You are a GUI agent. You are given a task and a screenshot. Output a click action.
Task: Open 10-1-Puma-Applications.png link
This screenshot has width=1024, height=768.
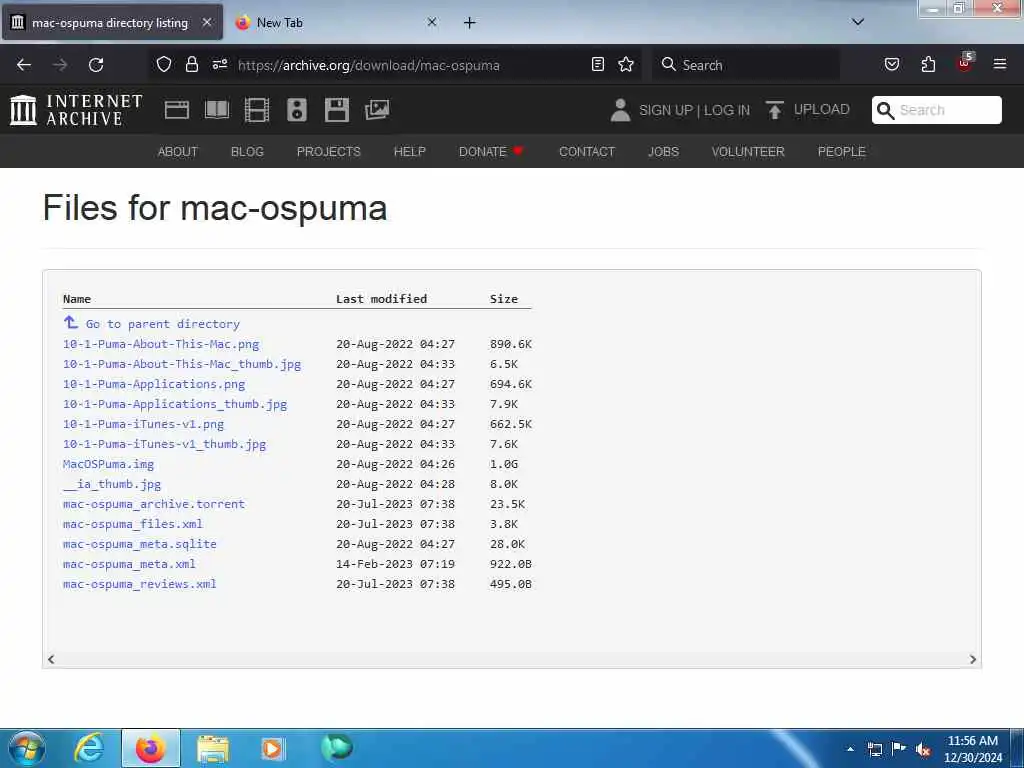tap(154, 384)
